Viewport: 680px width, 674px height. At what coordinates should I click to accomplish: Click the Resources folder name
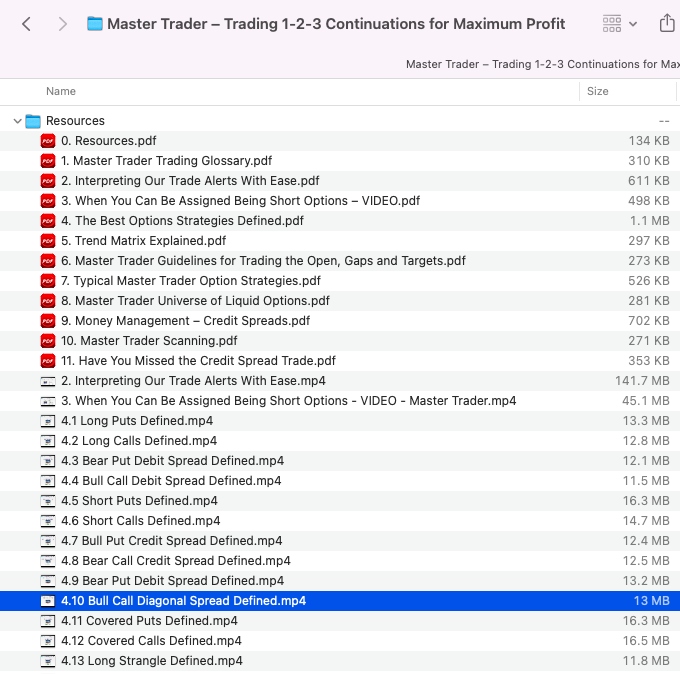75,121
